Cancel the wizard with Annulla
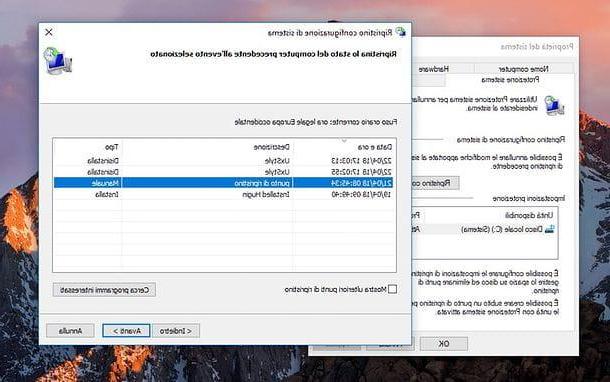This screenshot has height=382, width=610. pos(70,331)
